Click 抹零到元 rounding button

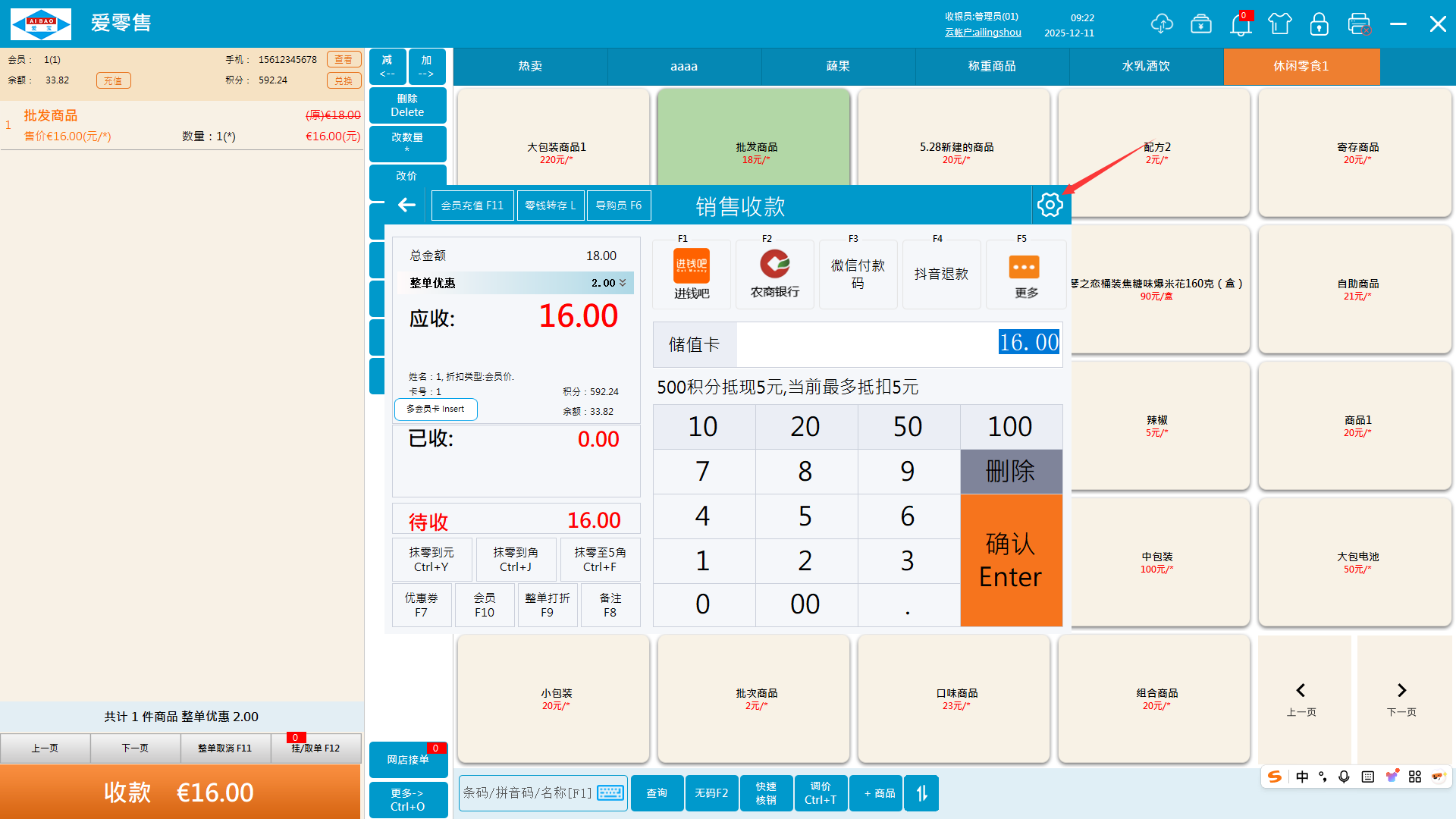coord(431,560)
